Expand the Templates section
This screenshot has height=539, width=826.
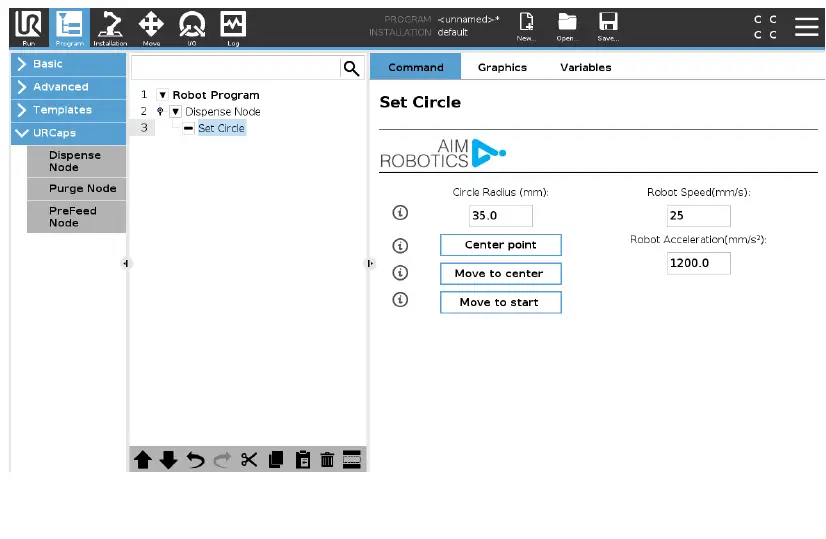[68, 110]
